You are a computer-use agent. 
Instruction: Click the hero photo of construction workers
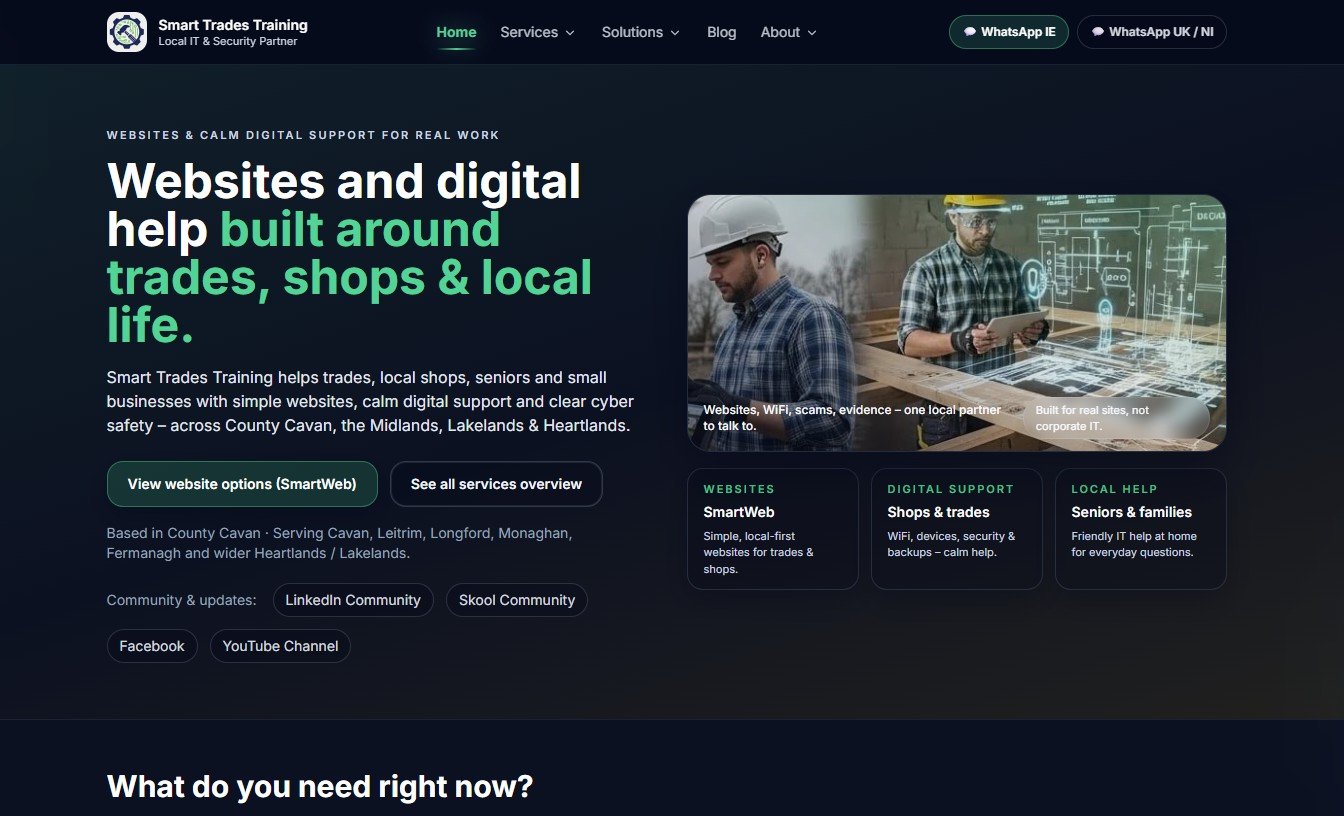coord(956,320)
